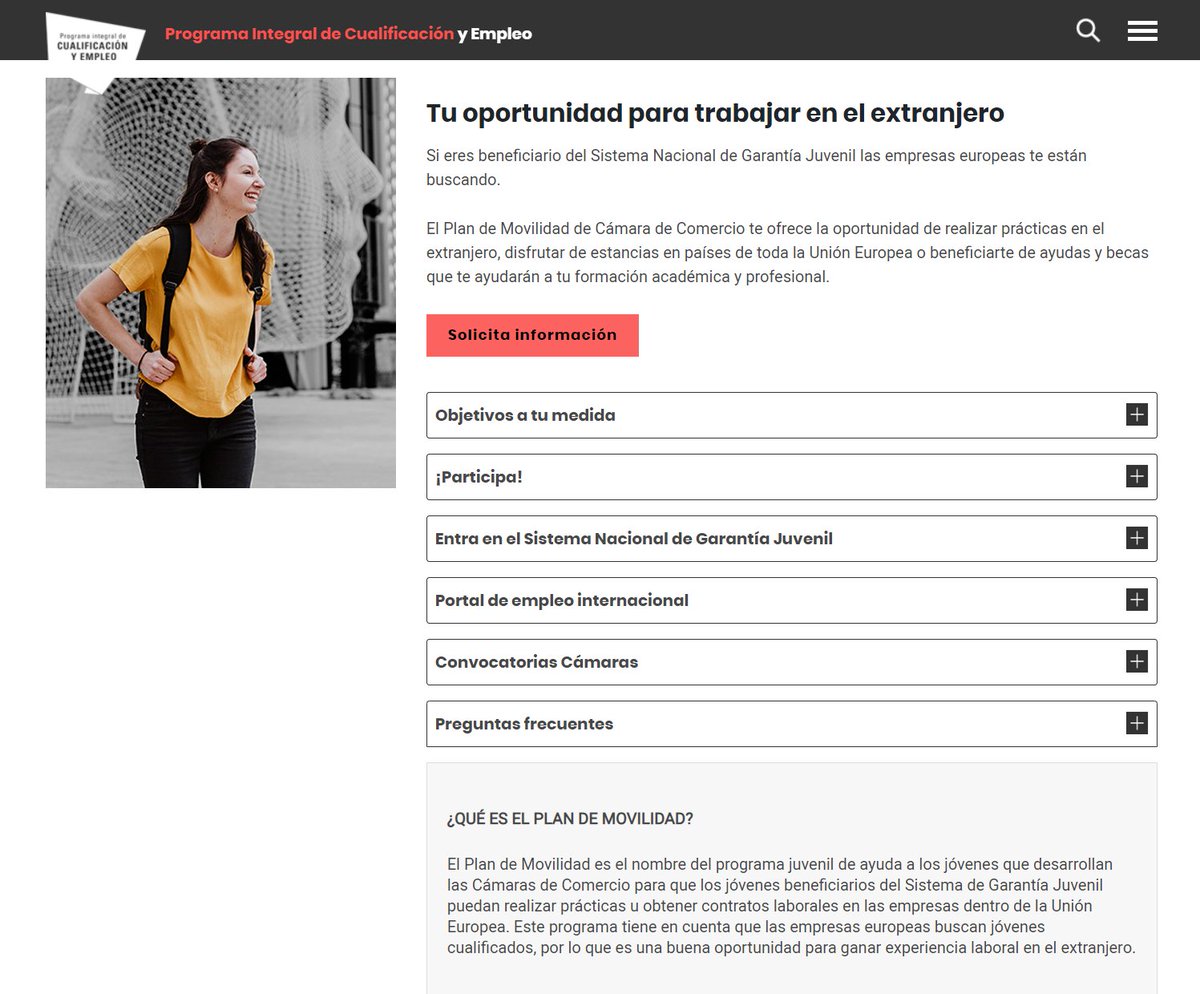Expand Portal de empleo internacional plus icon
This screenshot has height=994, width=1200.
click(x=1136, y=600)
